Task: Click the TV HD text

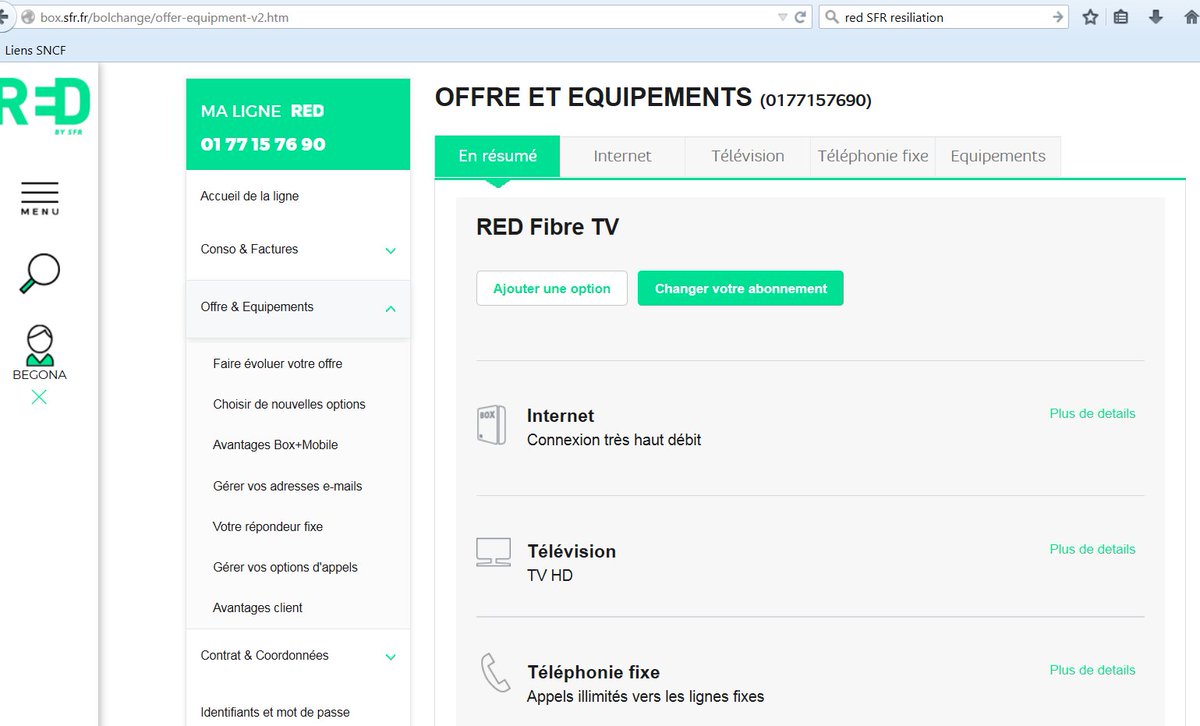Action: click(550, 576)
